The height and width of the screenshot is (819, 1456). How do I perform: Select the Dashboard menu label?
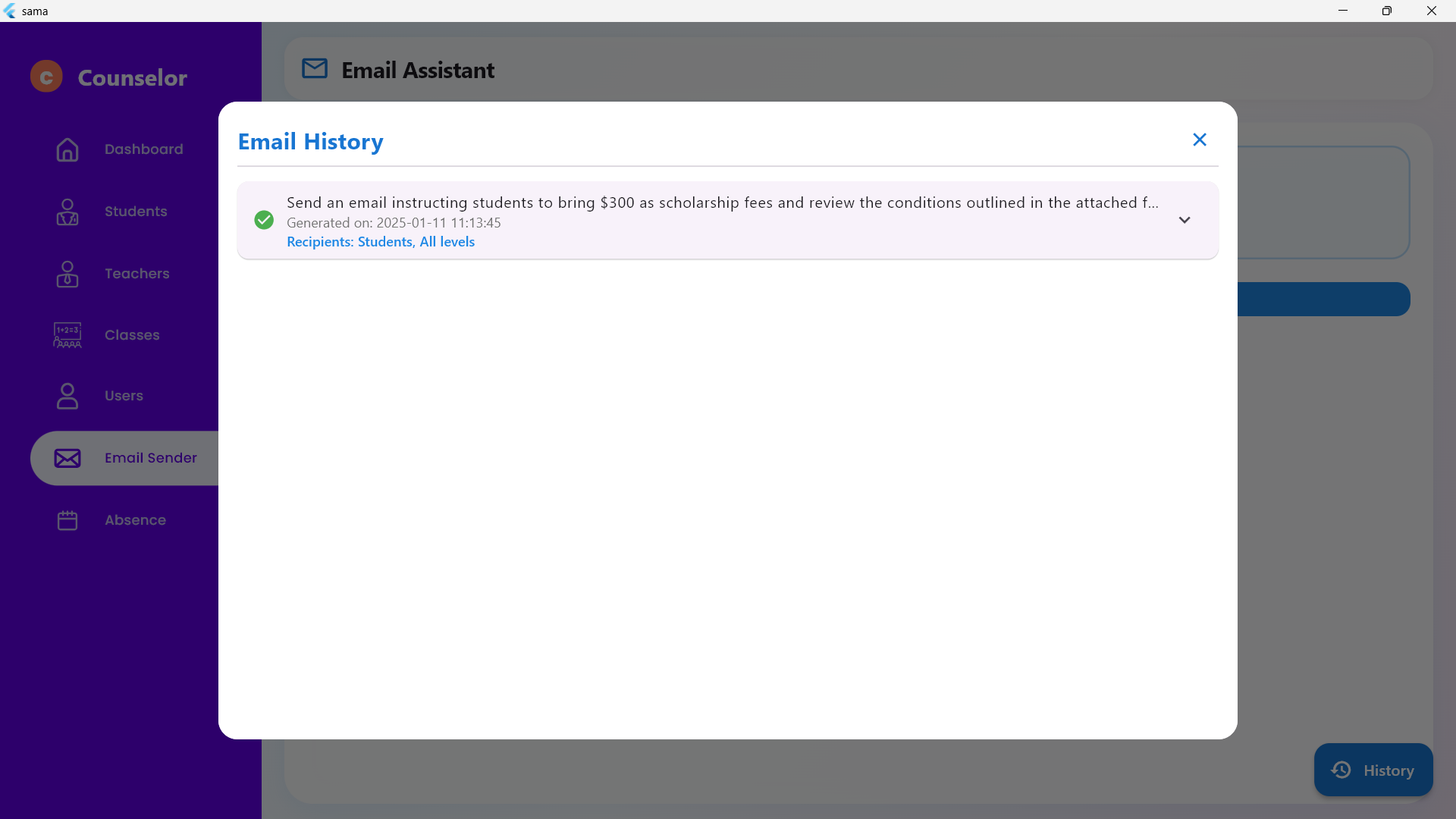144,149
